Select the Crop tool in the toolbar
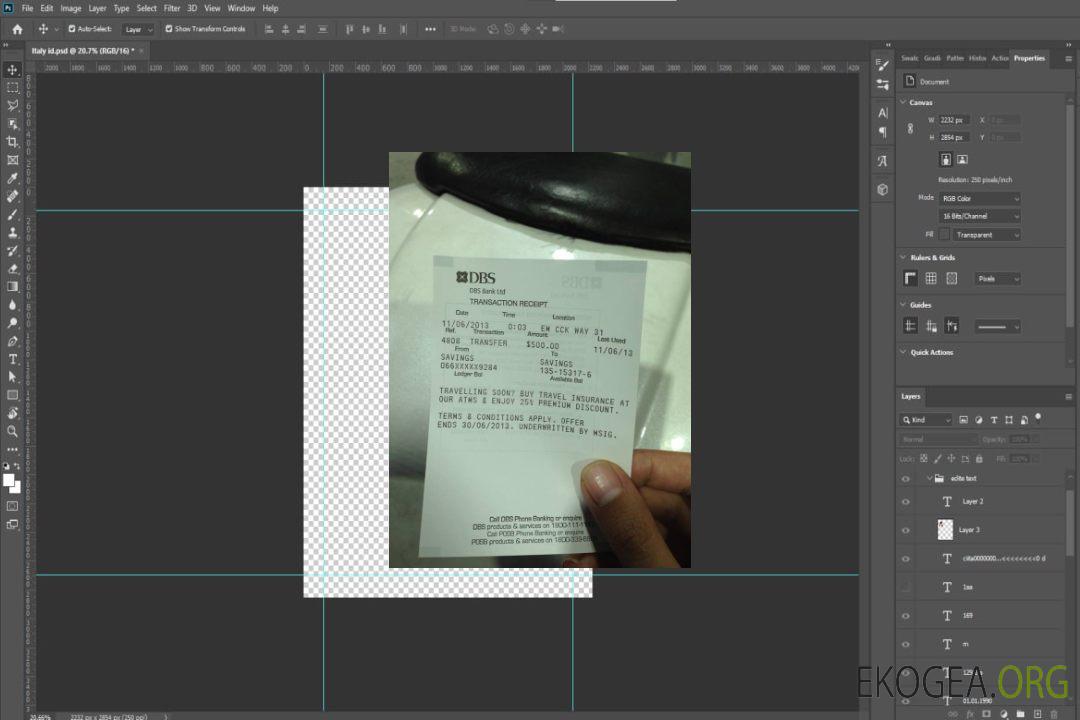The width and height of the screenshot is (1080, 720). (x=13, y=142)
